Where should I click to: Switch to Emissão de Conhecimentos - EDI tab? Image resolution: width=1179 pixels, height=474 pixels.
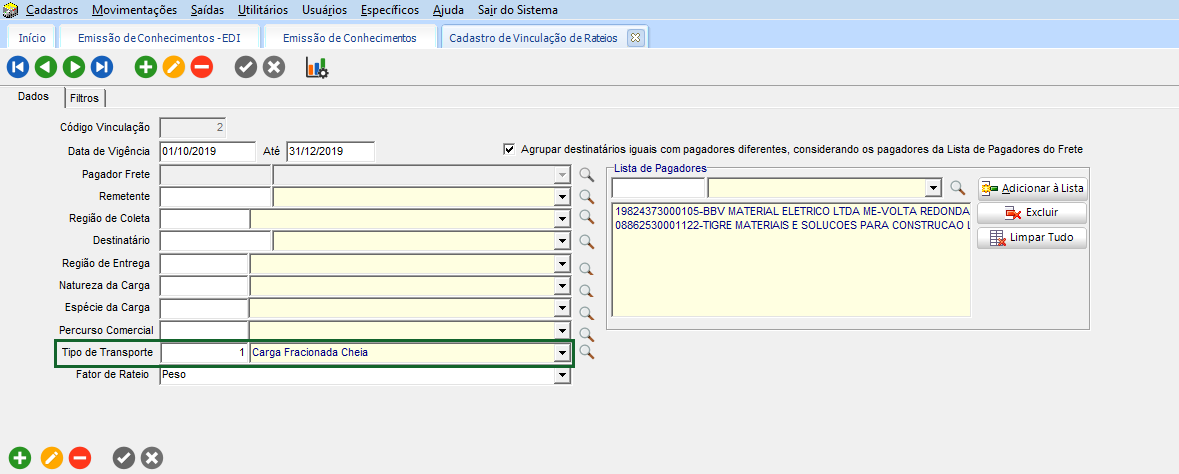[158, 38]
